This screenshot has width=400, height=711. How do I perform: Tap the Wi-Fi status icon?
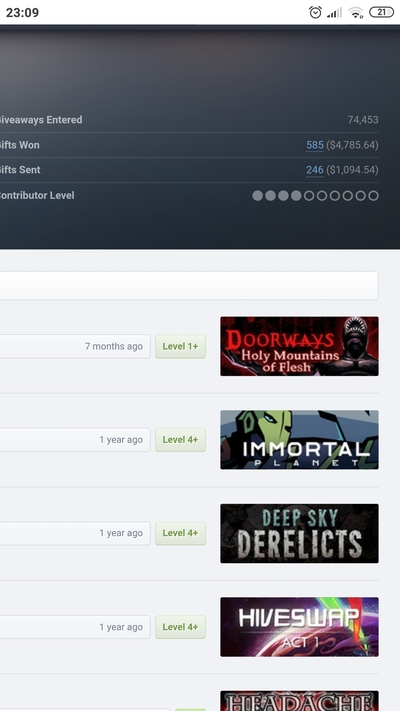[x=356, y=13]
